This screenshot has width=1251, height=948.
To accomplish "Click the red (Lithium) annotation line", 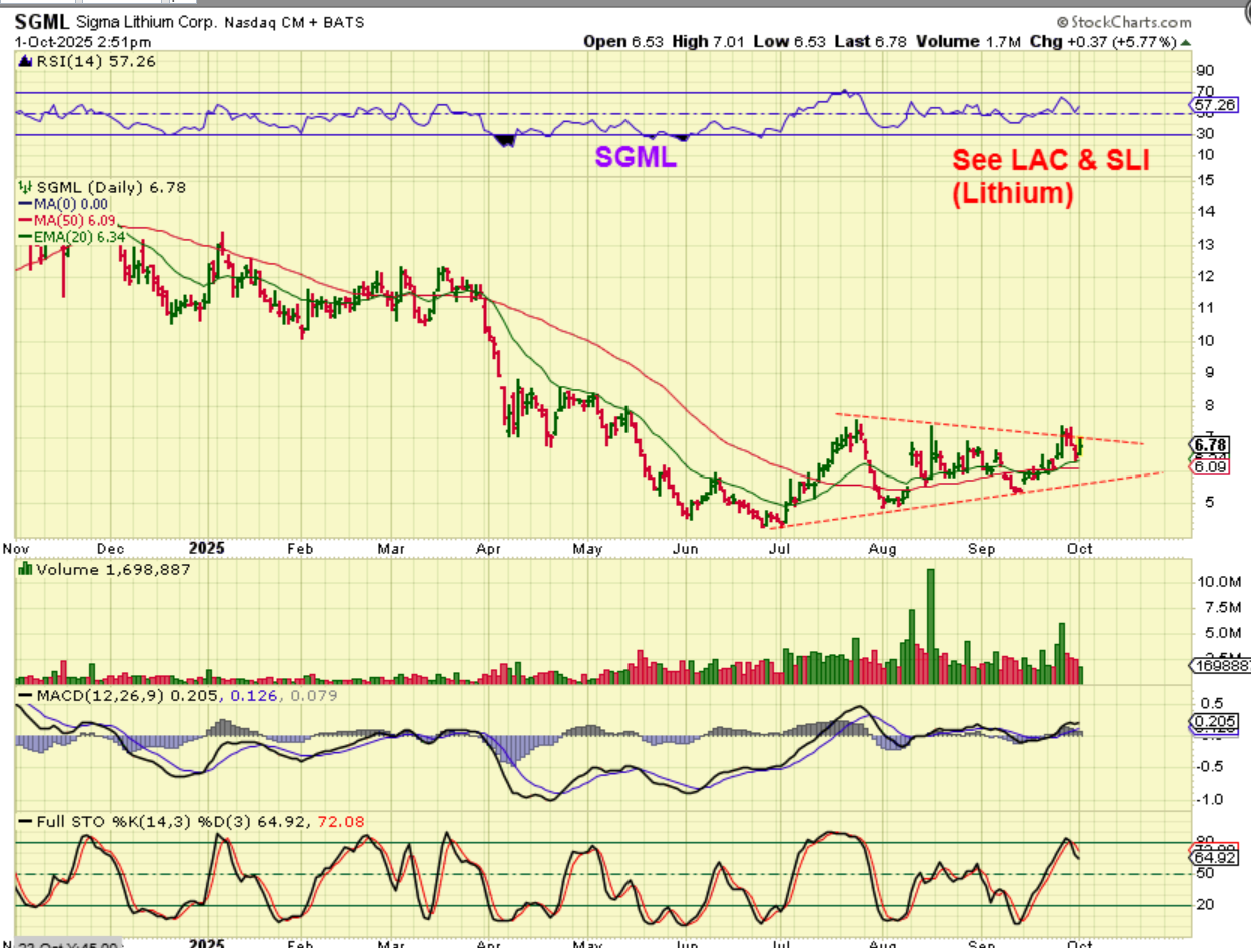I will tap(1012, 194).
